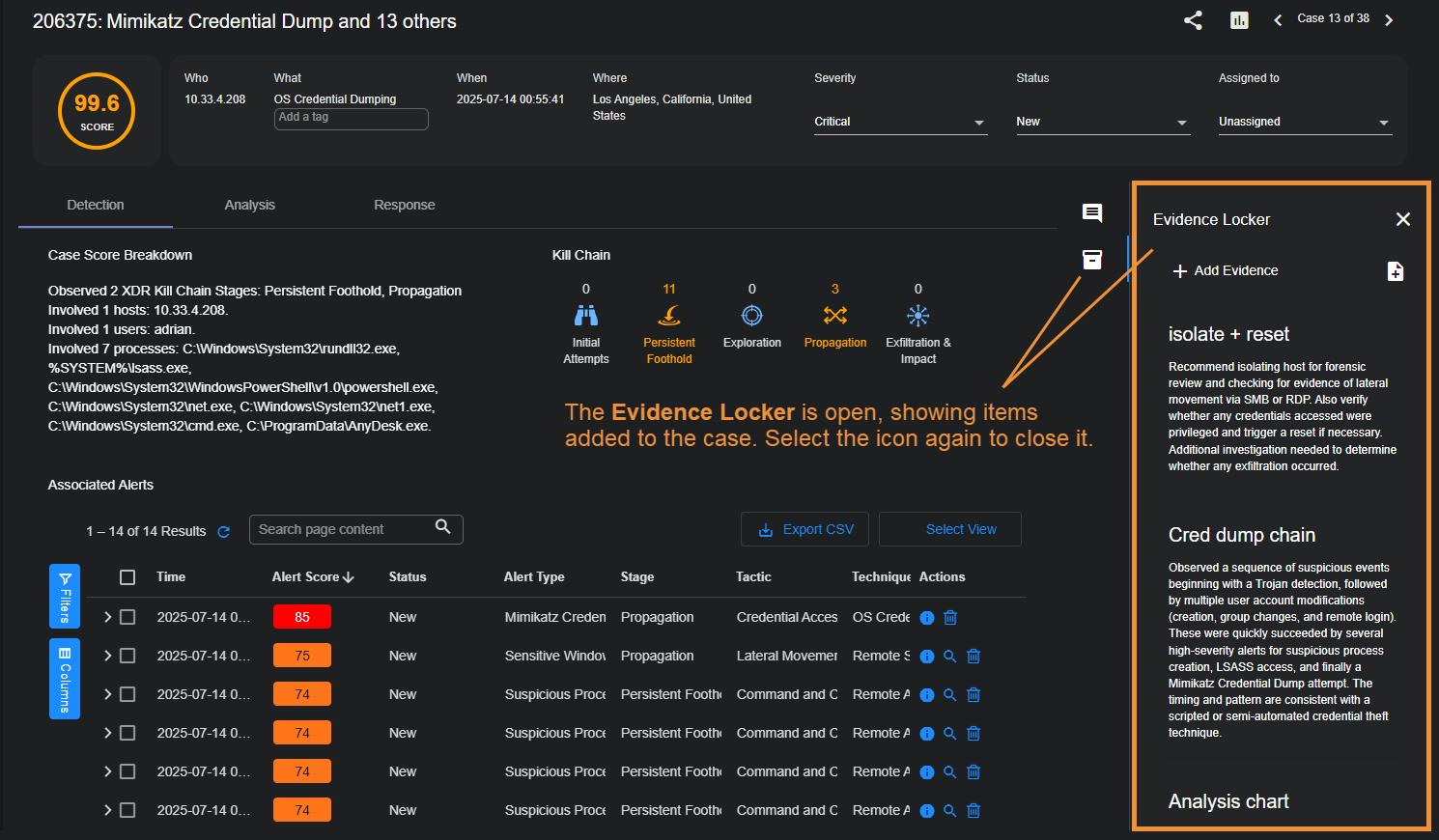The width and height of the screenshot is (1439, 840).
Task: Click the Export CSV button
Action: click(804, 529)
